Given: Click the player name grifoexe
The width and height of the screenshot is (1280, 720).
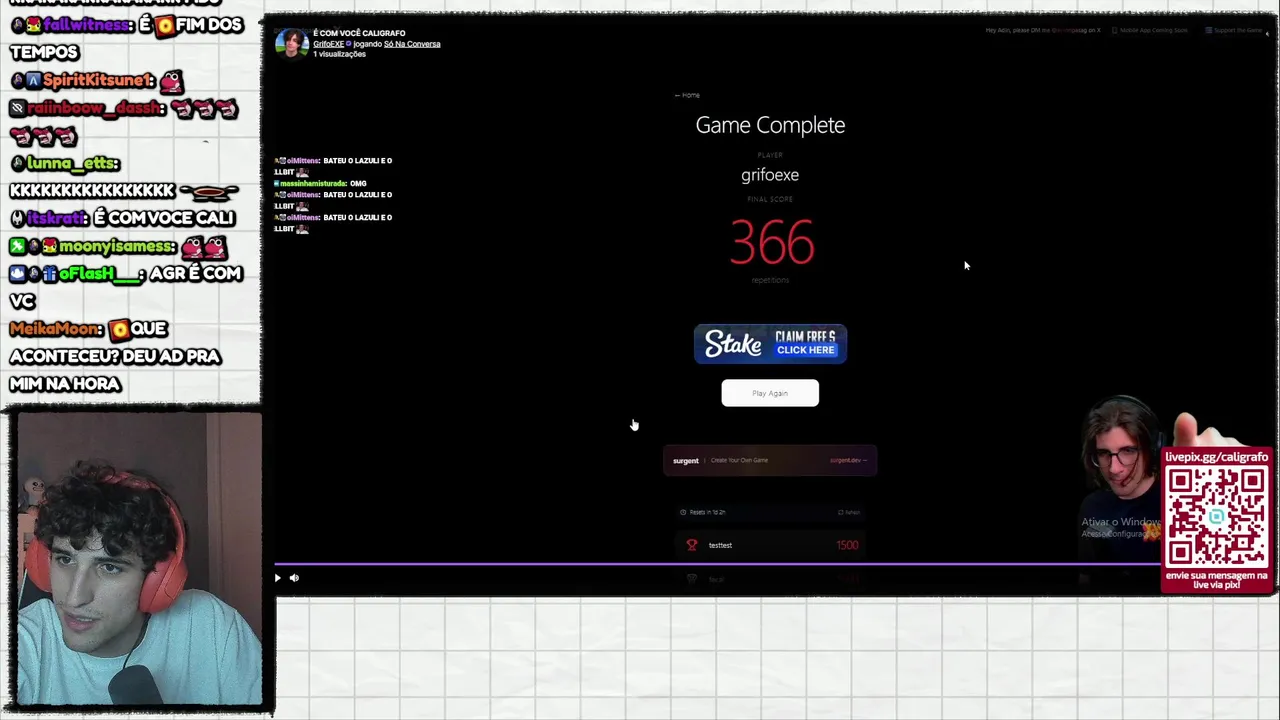Looking at the screenshot, I should [x=770, y=175].
